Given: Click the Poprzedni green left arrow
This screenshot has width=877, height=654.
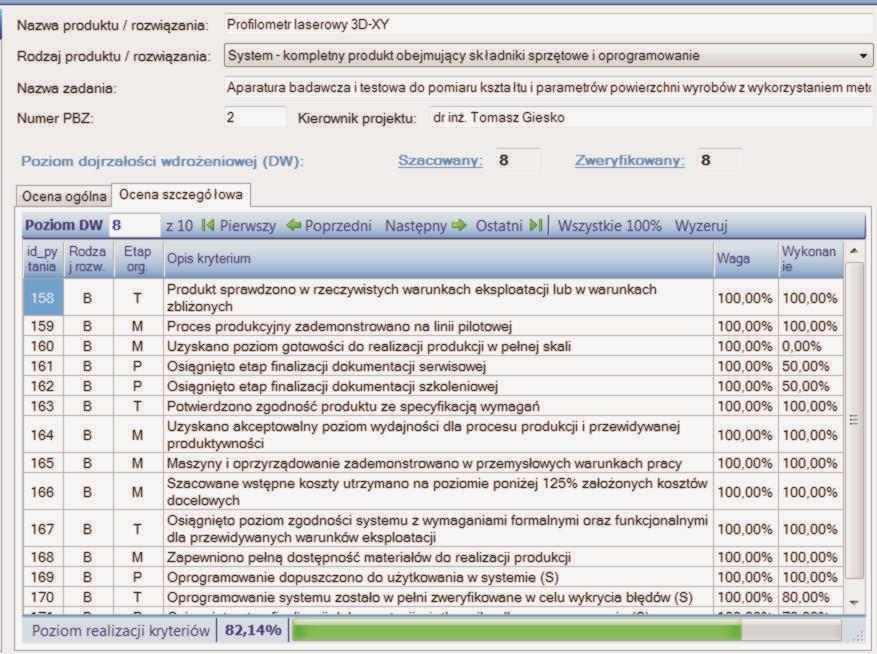Looking at the screenshot, I should coord(294,225).
